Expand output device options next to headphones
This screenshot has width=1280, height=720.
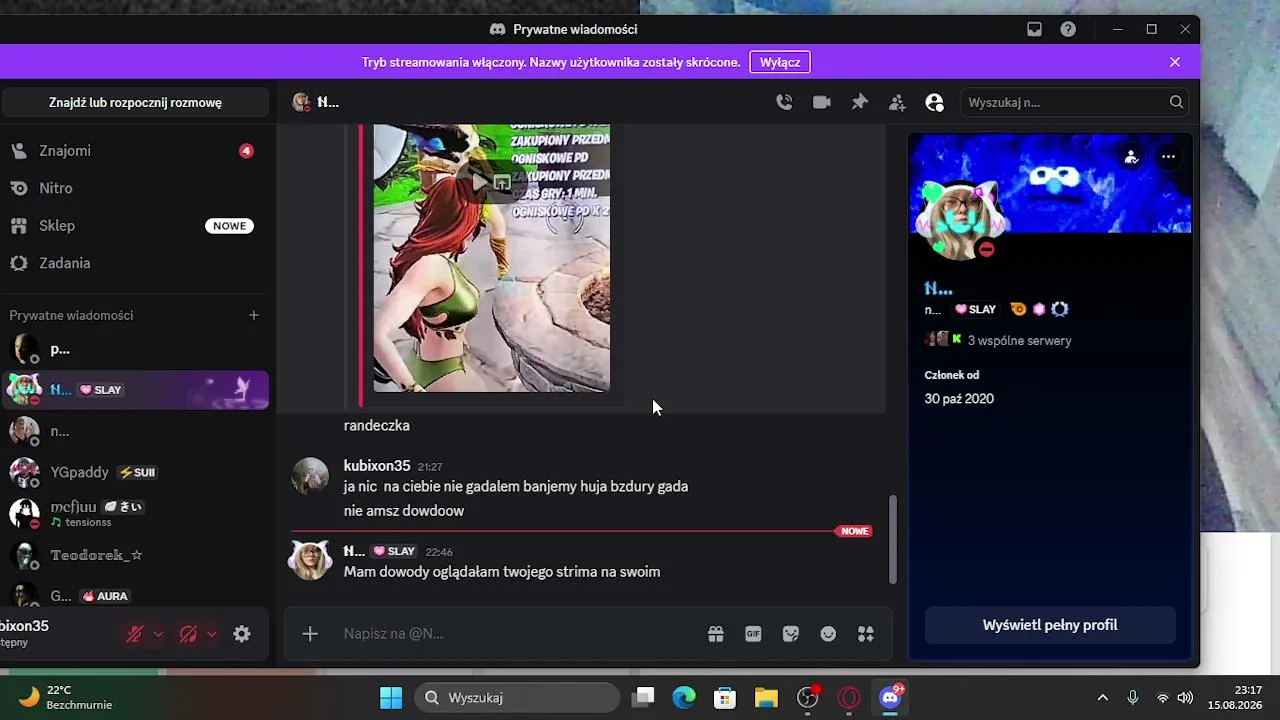(x=211, y=634)
